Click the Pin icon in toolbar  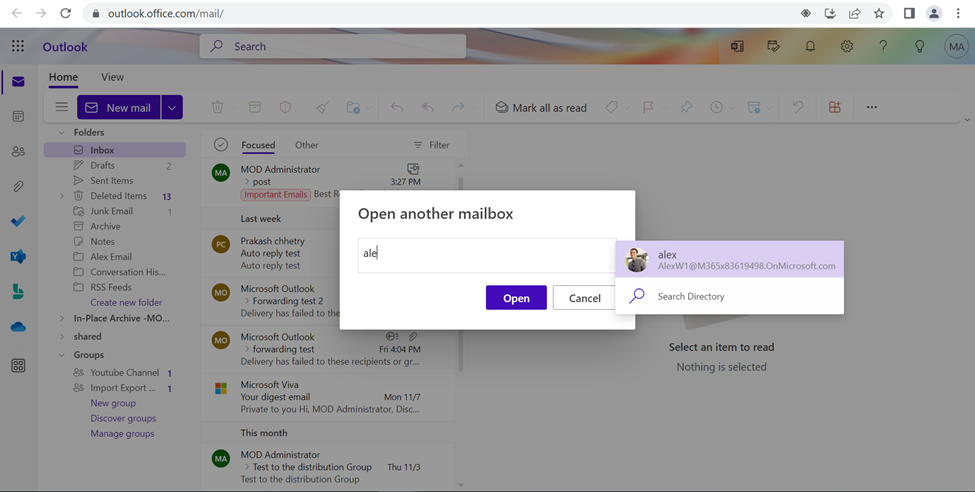coord(686,108)
